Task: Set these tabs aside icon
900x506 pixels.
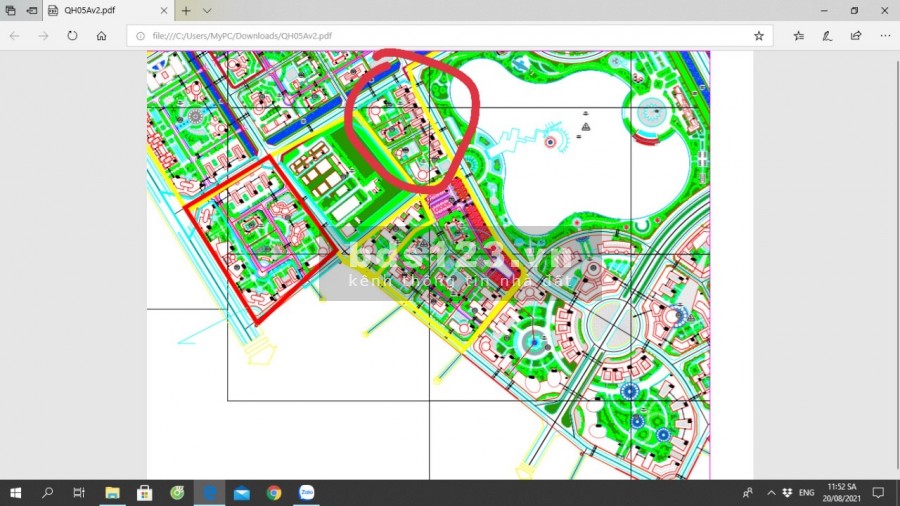Action: [32, 10]
